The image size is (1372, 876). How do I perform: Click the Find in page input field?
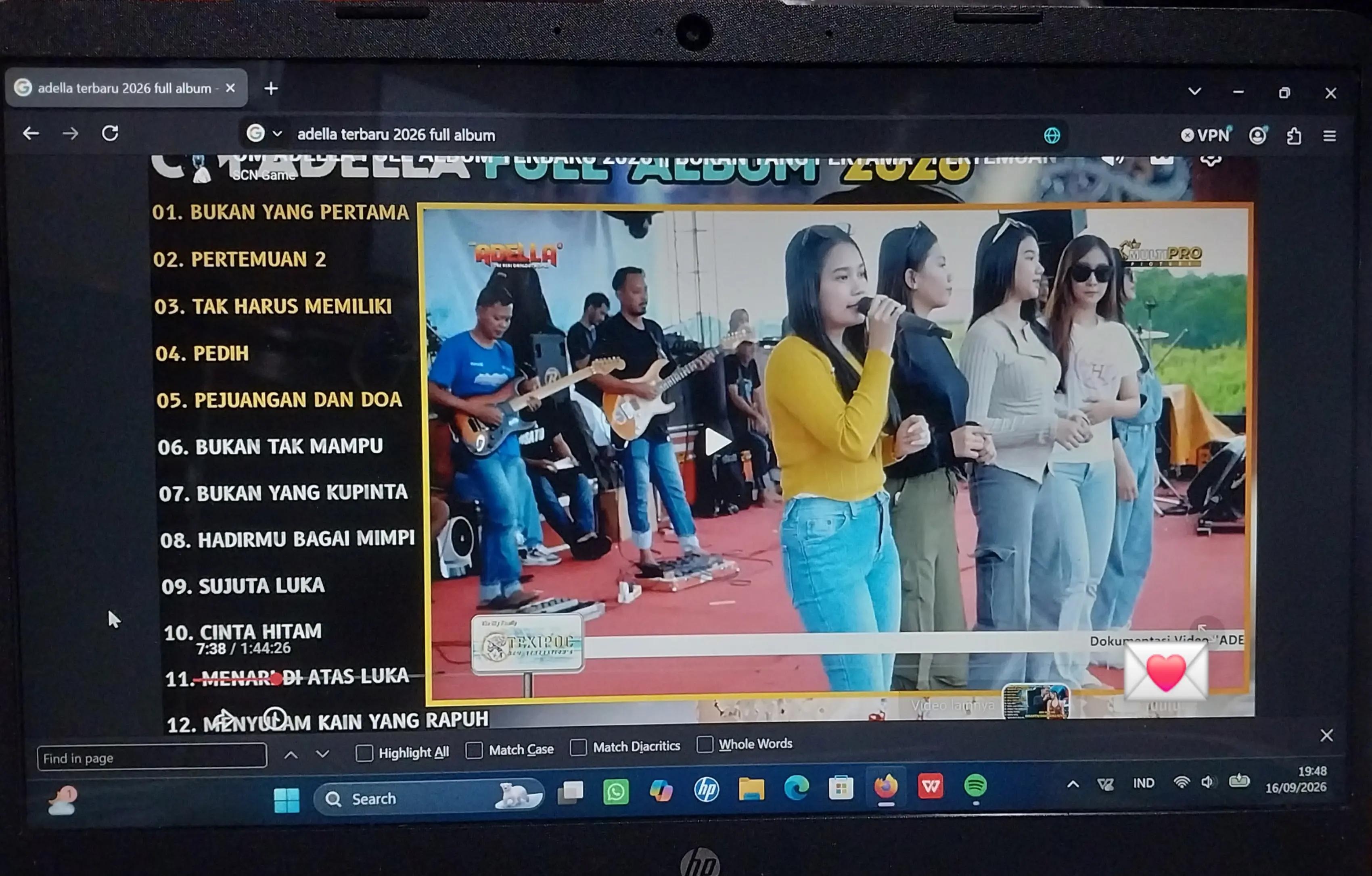pos(152,758)
